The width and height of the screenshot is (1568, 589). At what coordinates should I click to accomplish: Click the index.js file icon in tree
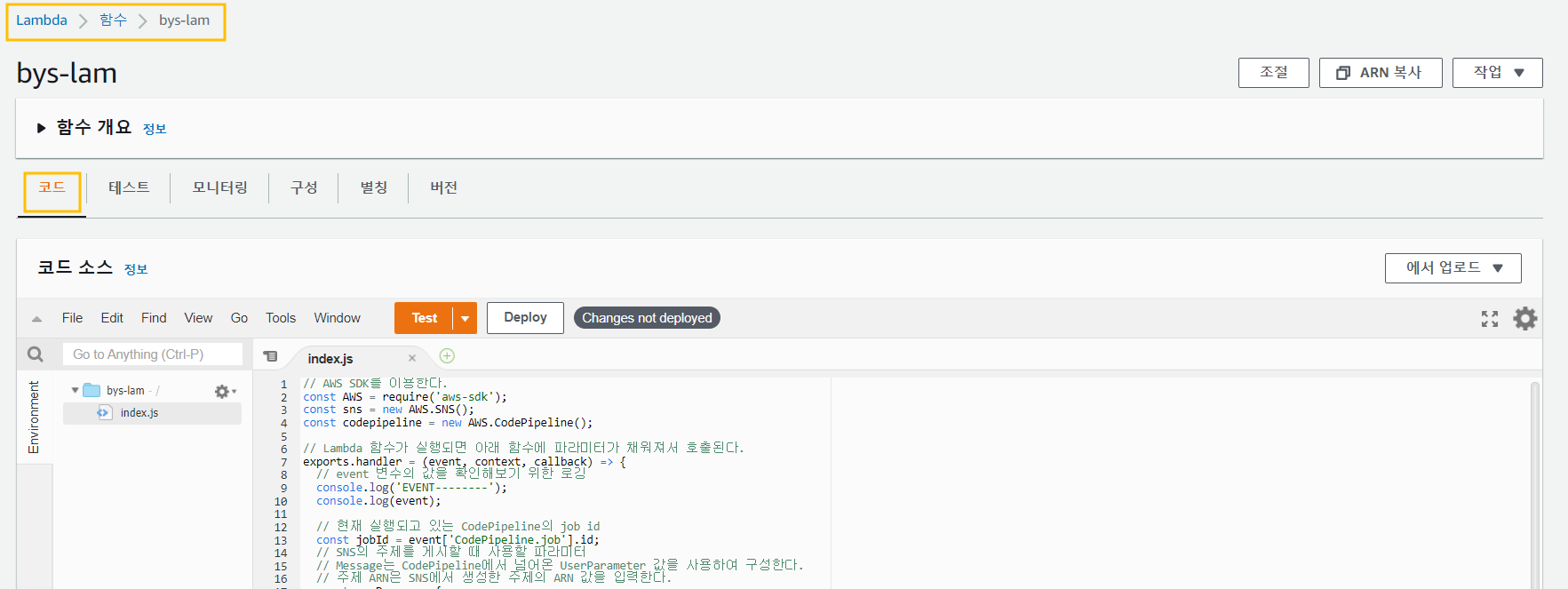[x=105, y=412]
